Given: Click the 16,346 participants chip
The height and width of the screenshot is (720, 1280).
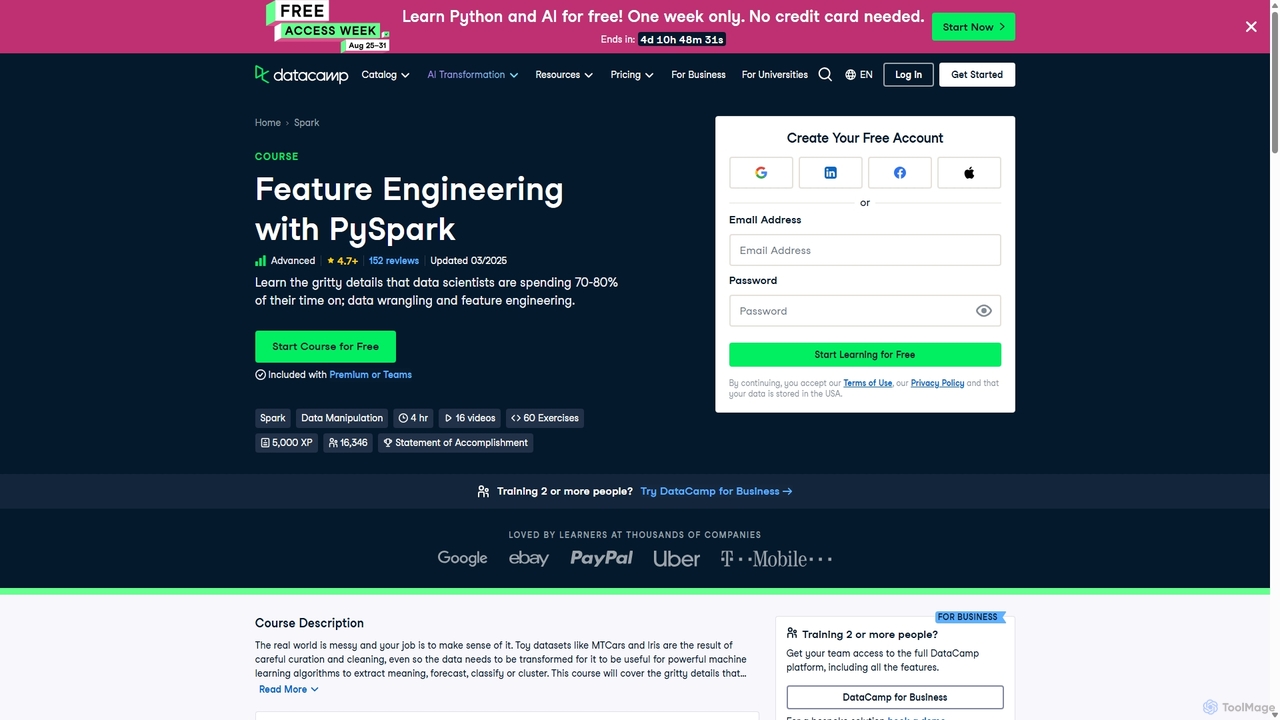Looking at the screenshot, I should pos(348,442).
